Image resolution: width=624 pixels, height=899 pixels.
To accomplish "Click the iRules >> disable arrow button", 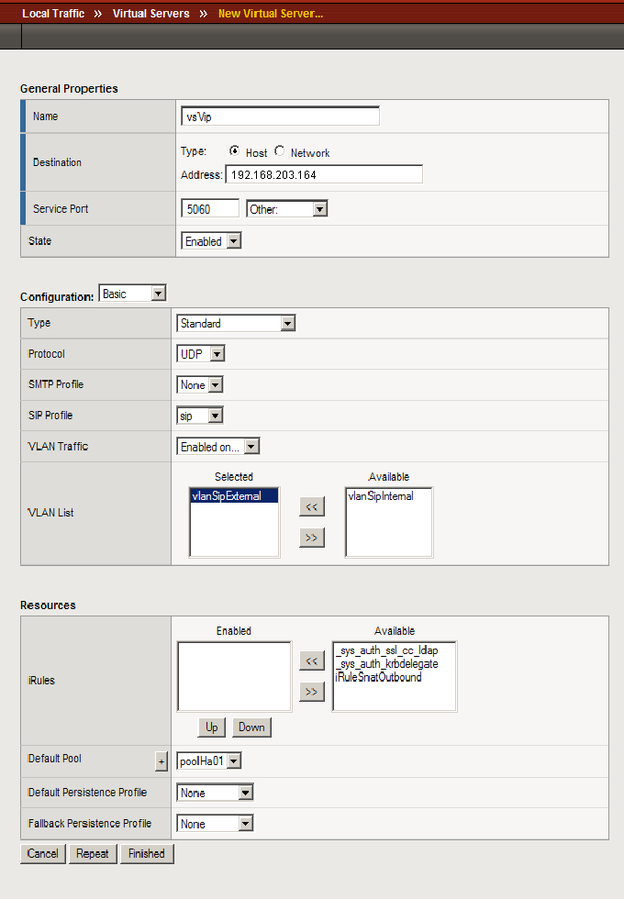I will tap(312, 692).
